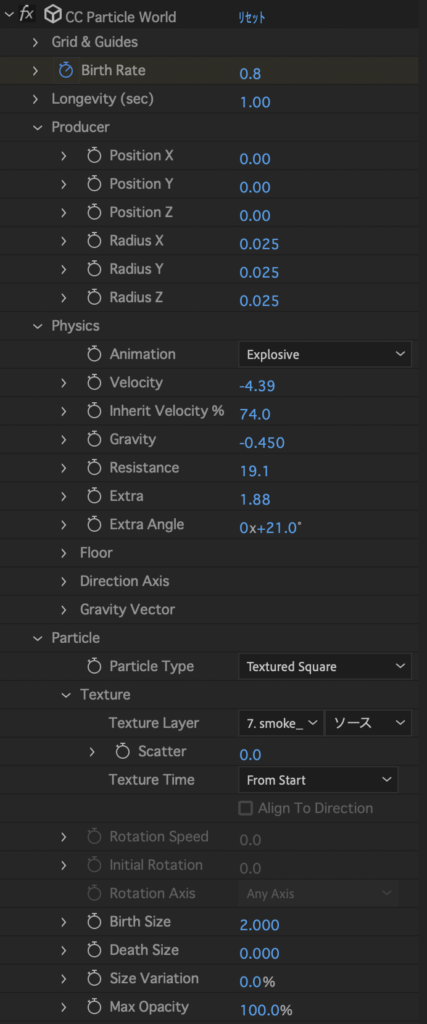This screenshot has height=1024, width=427.
Task: Click the リセット reset link
Action: click(x=251, y=18)
